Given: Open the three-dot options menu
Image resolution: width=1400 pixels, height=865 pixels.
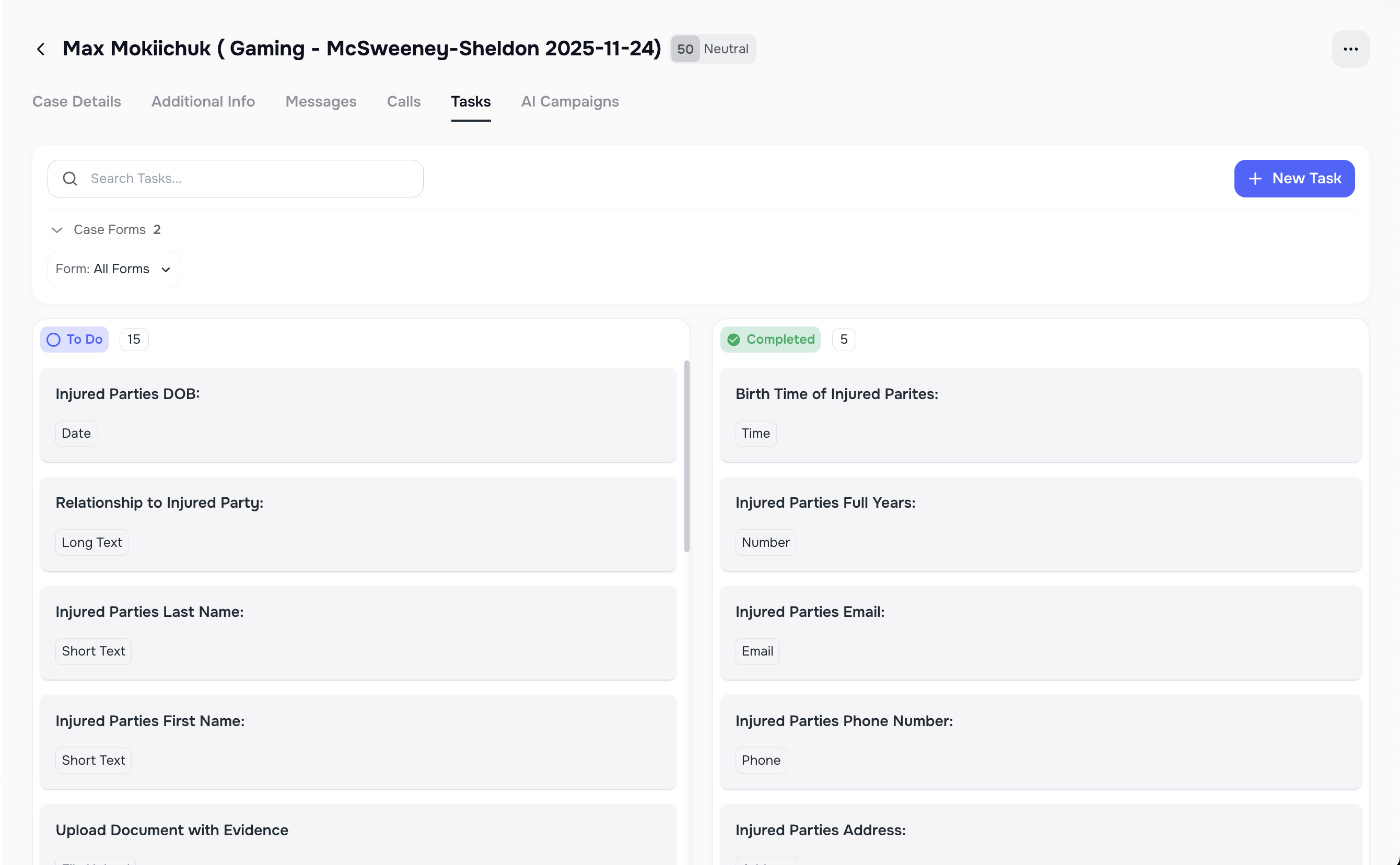Looking at the screenshot, I should tap(1351, 49).
